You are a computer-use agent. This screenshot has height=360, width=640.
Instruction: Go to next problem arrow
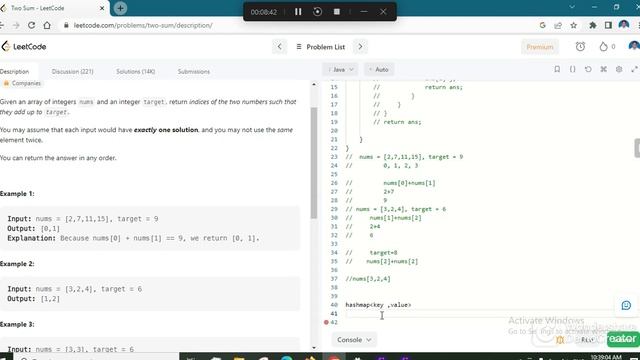(x=360, y=47)
